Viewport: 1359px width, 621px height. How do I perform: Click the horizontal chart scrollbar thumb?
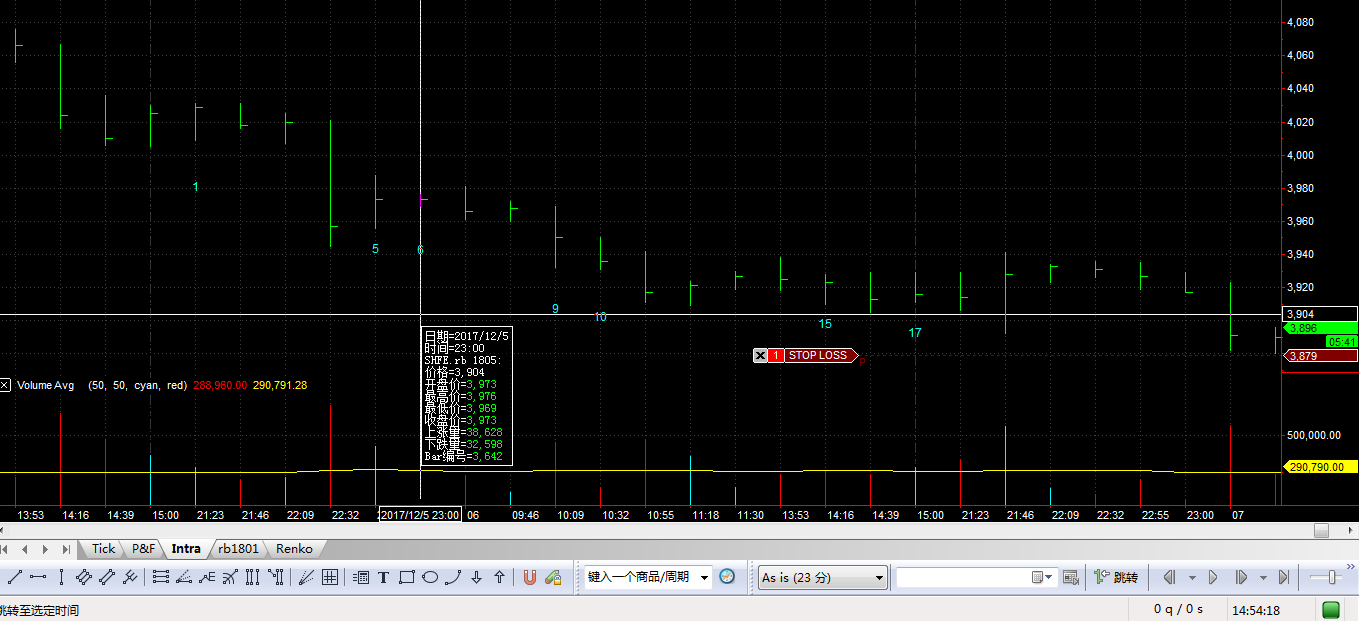[x=1321, y=530]
